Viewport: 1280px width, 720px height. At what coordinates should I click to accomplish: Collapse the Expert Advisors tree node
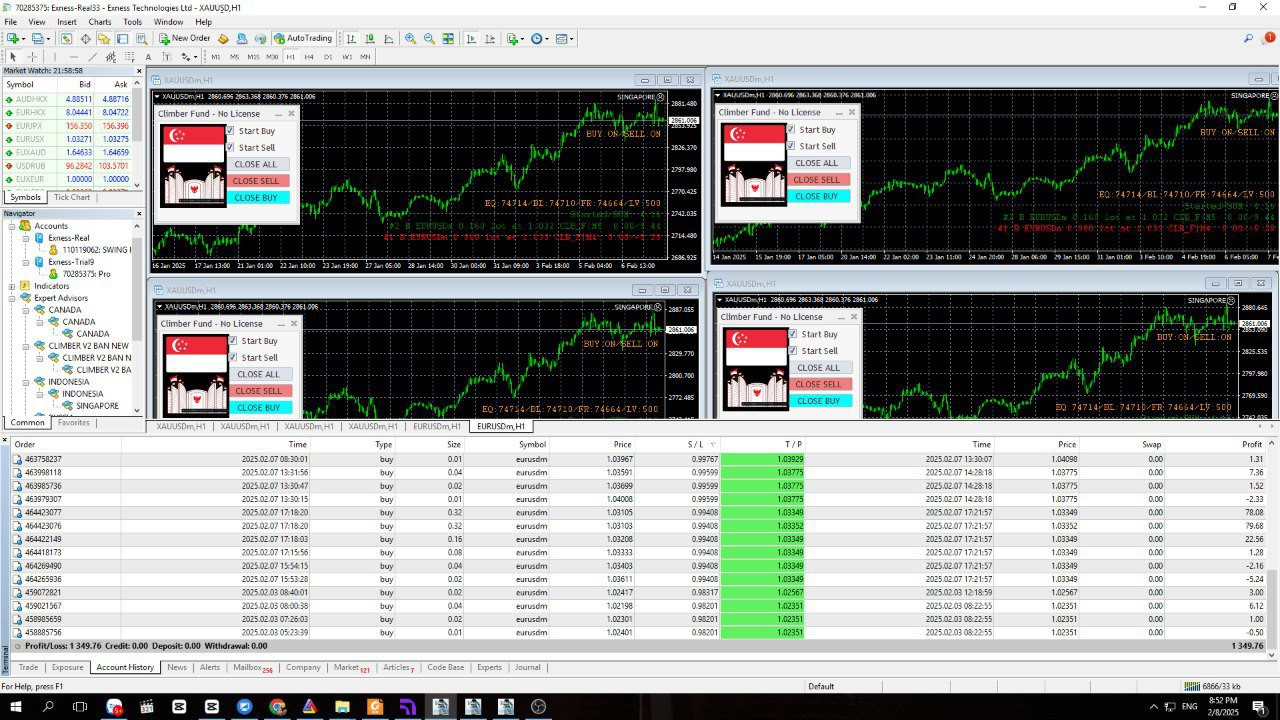coord(13,298)
